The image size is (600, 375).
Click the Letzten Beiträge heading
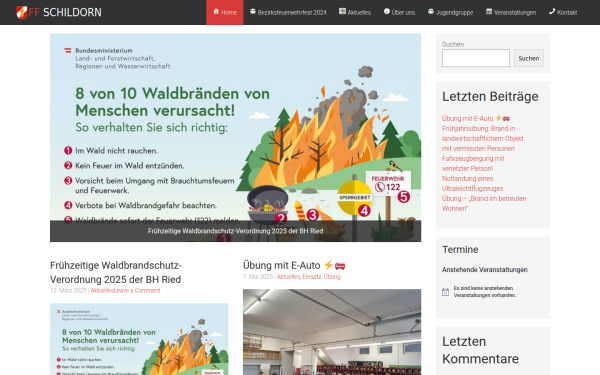click(490, 96)
